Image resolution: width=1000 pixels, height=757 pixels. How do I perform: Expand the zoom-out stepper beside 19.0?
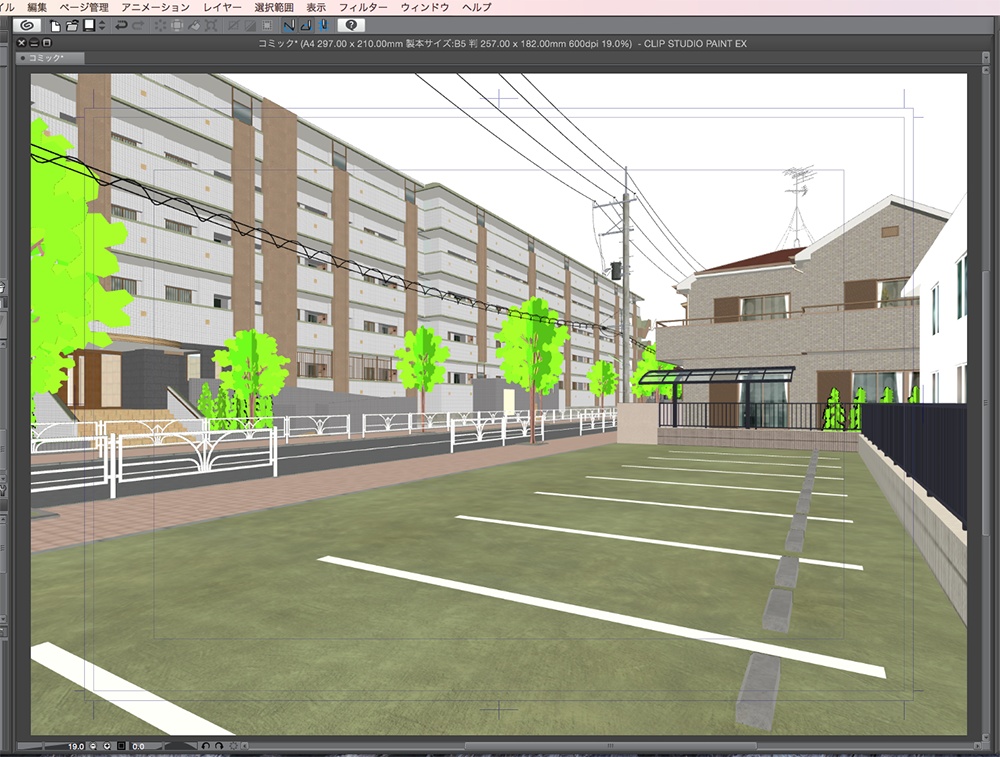[92, 745]
